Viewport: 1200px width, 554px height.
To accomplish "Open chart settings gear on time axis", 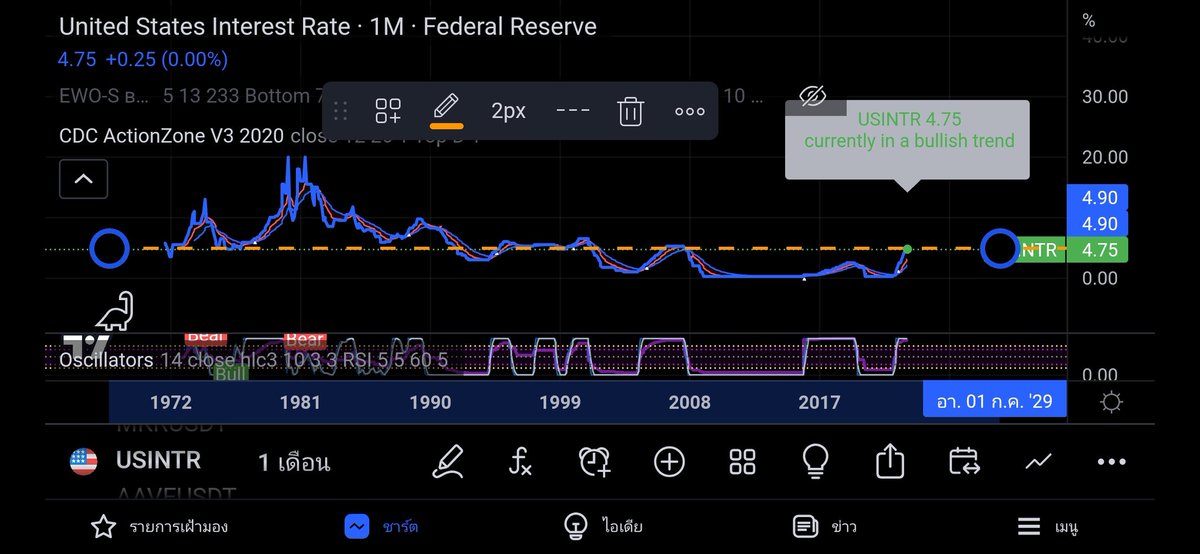I will 1110,402.
